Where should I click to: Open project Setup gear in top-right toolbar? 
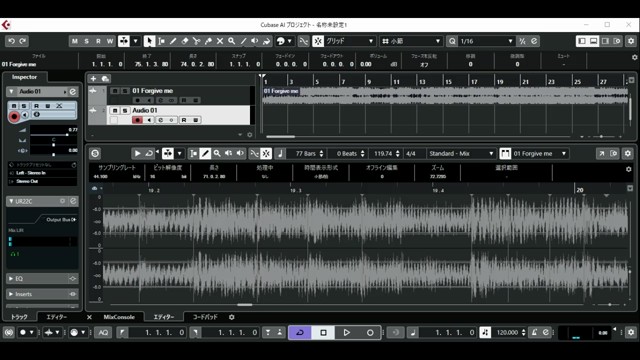tap(631, 41)
